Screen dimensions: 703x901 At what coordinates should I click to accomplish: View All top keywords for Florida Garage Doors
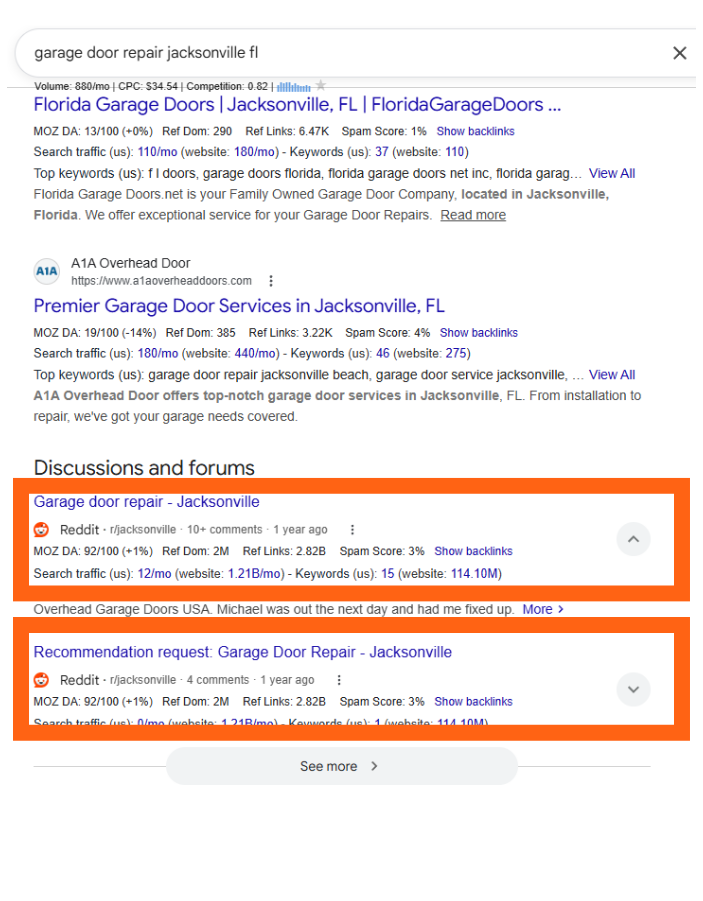[x=612, y=173]
